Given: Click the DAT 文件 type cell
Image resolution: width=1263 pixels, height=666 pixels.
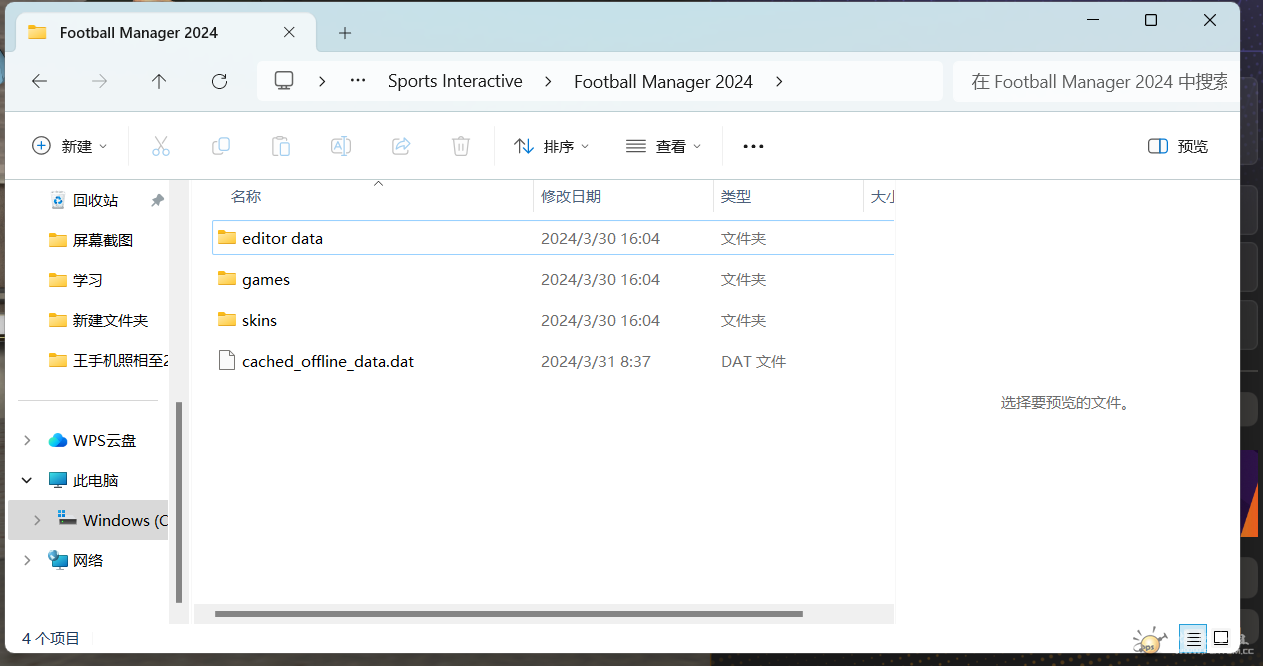Looking at the screenshot, I should [753, 361].
